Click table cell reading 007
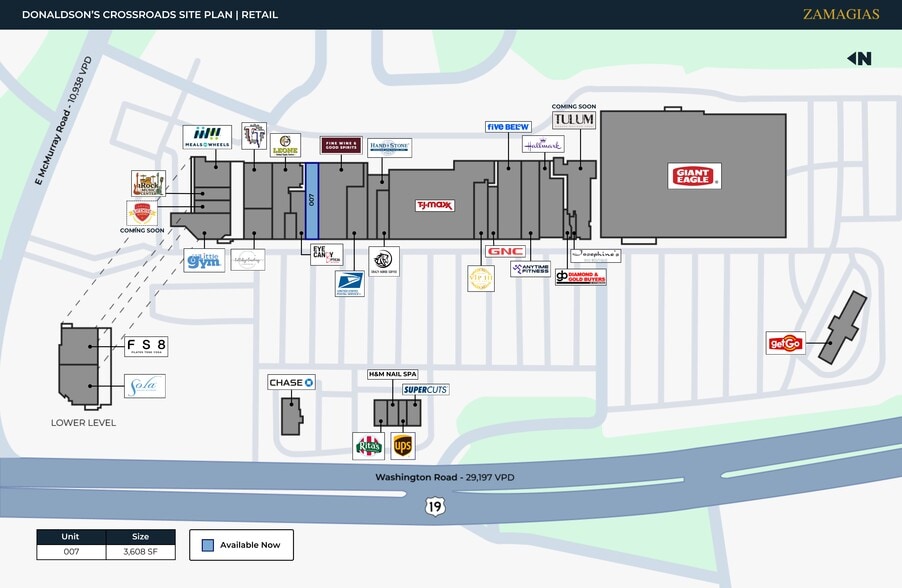The image size is (902, 588). tap(71, 552)
